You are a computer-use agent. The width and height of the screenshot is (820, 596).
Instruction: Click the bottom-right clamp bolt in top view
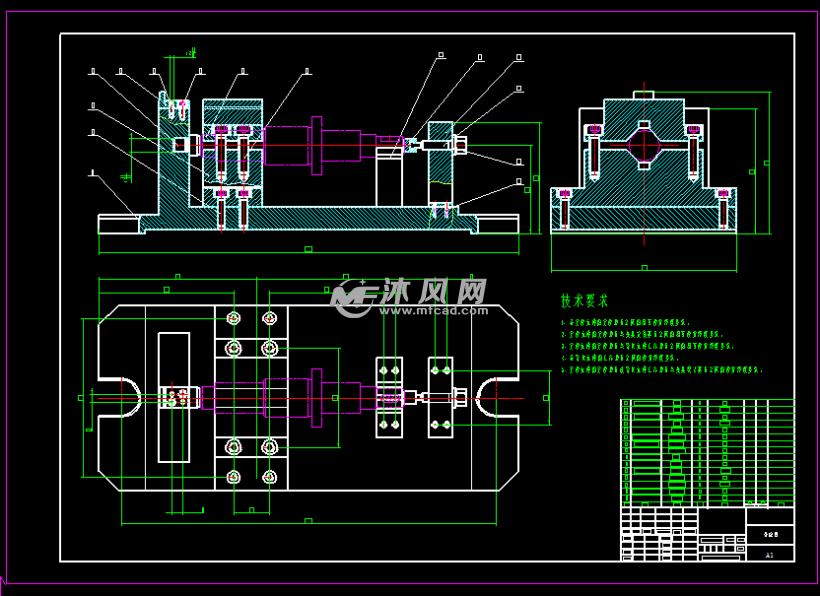click(269, 477)
